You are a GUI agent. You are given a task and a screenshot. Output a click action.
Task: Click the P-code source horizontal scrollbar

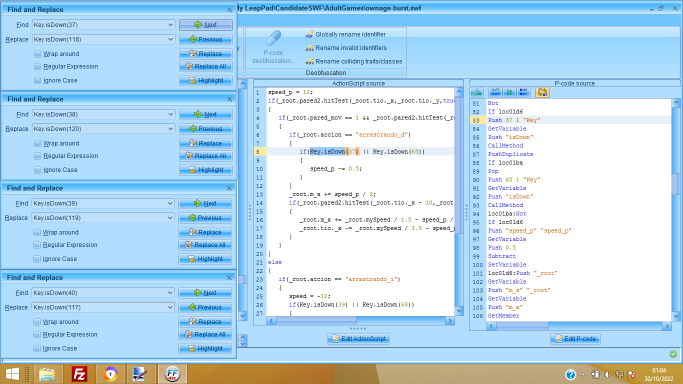click(579, 326)
